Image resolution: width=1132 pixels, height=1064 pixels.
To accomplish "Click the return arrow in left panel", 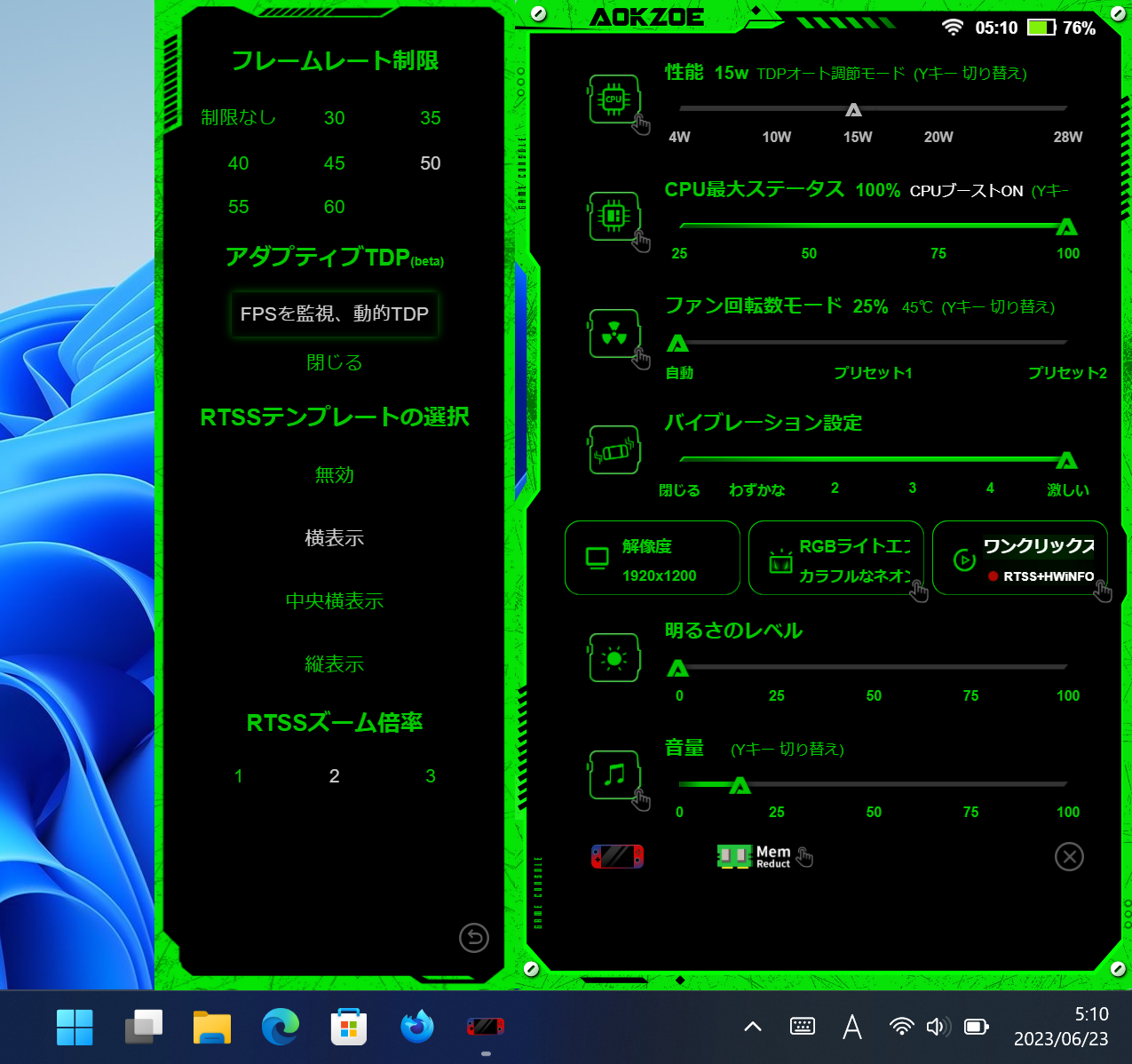I will (474, 938).
